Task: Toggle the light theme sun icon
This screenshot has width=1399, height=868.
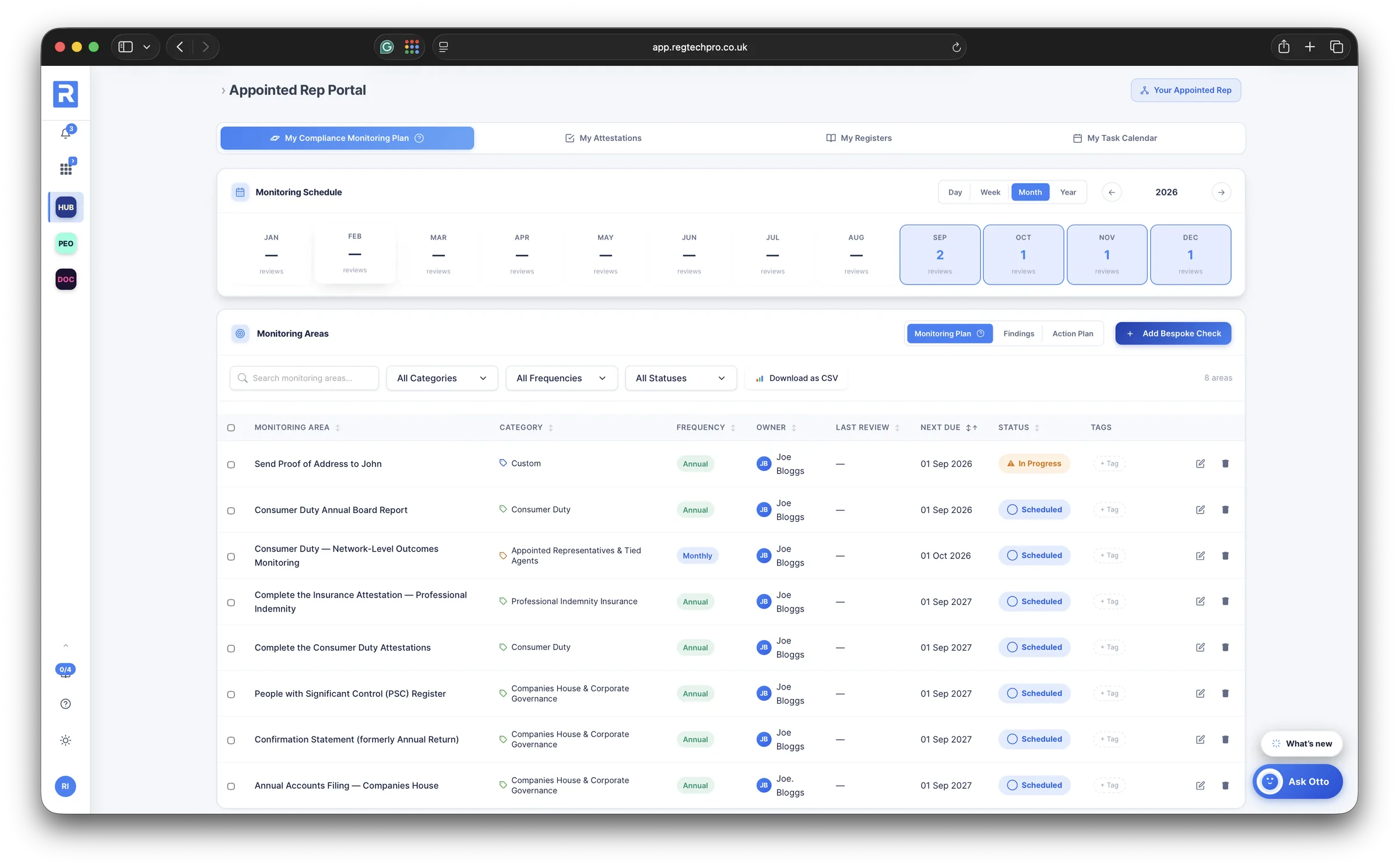Action: (x=66, y=740)
